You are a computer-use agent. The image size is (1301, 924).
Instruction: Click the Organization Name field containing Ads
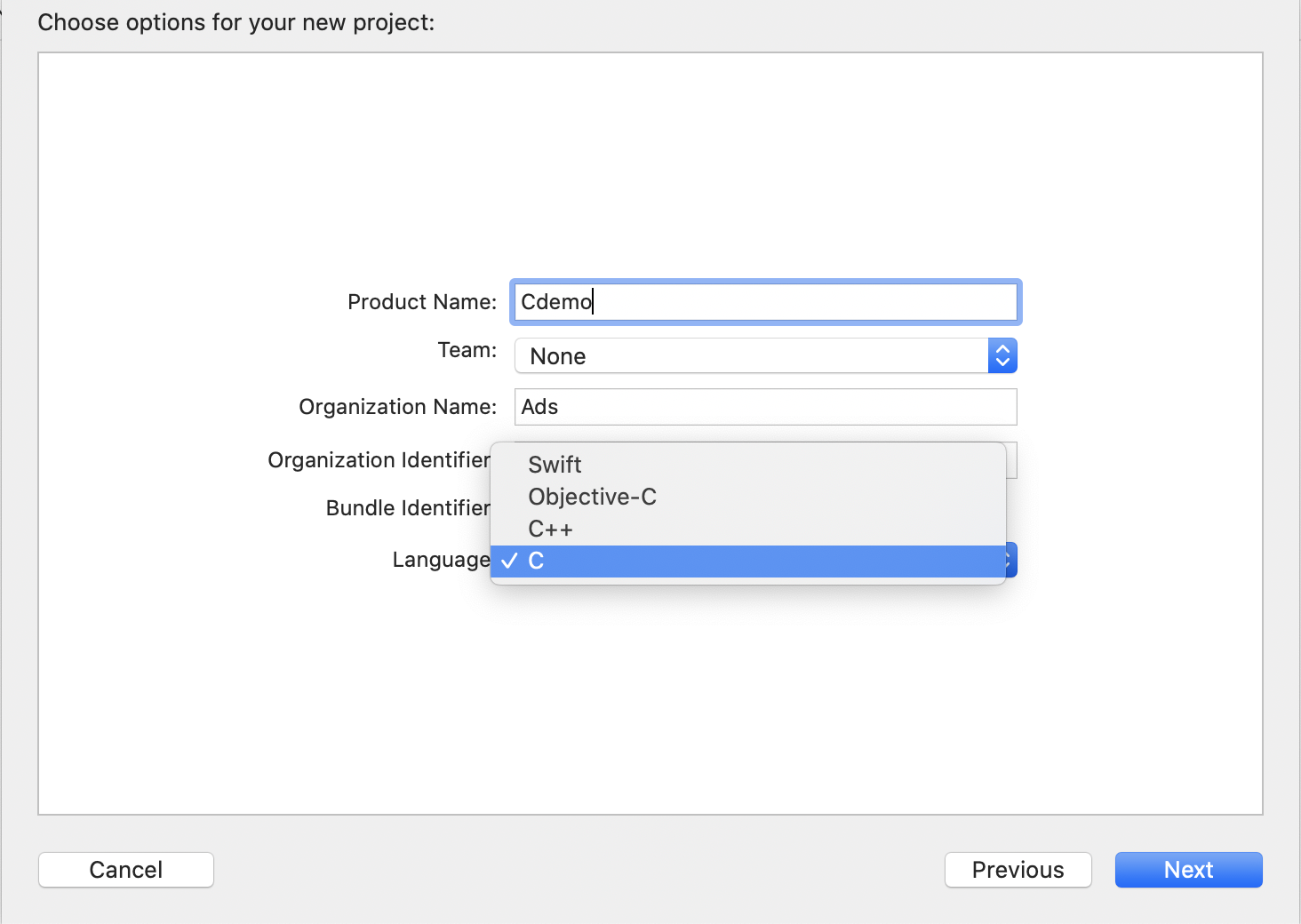764,407
